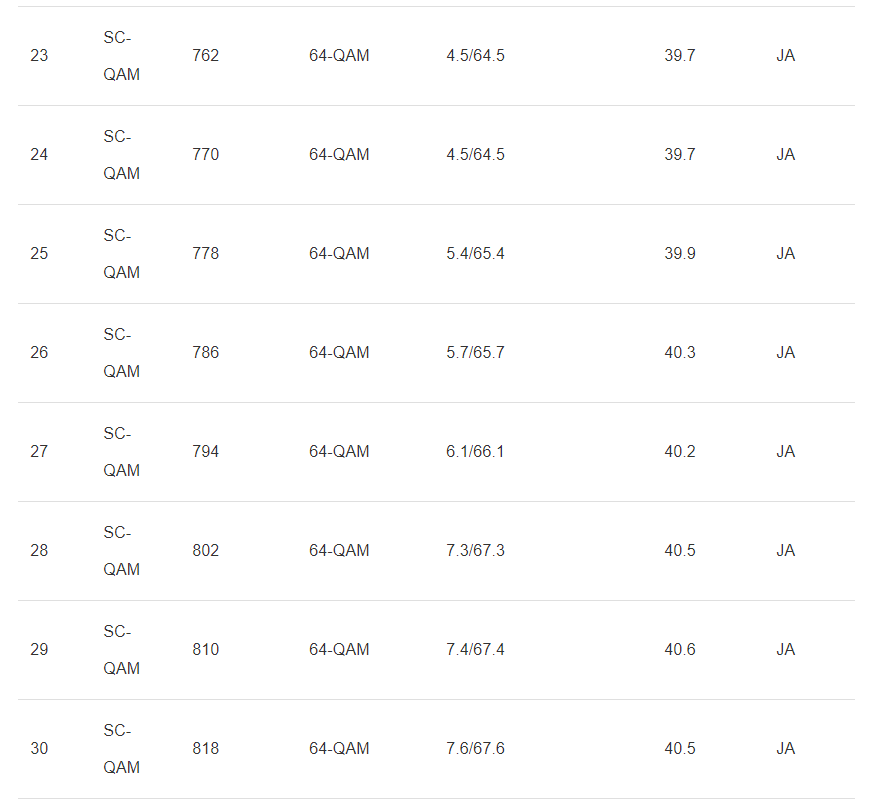Click the 7.3/67.3 power cell

point(475,551)
